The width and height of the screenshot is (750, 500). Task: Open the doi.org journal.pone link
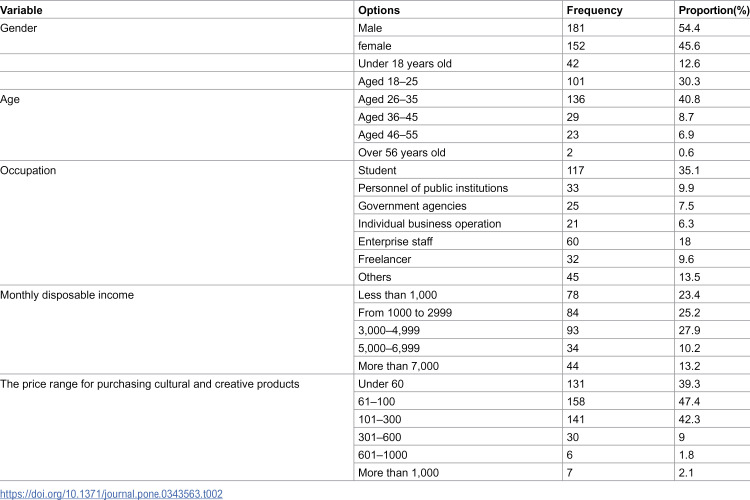[111, 494]
